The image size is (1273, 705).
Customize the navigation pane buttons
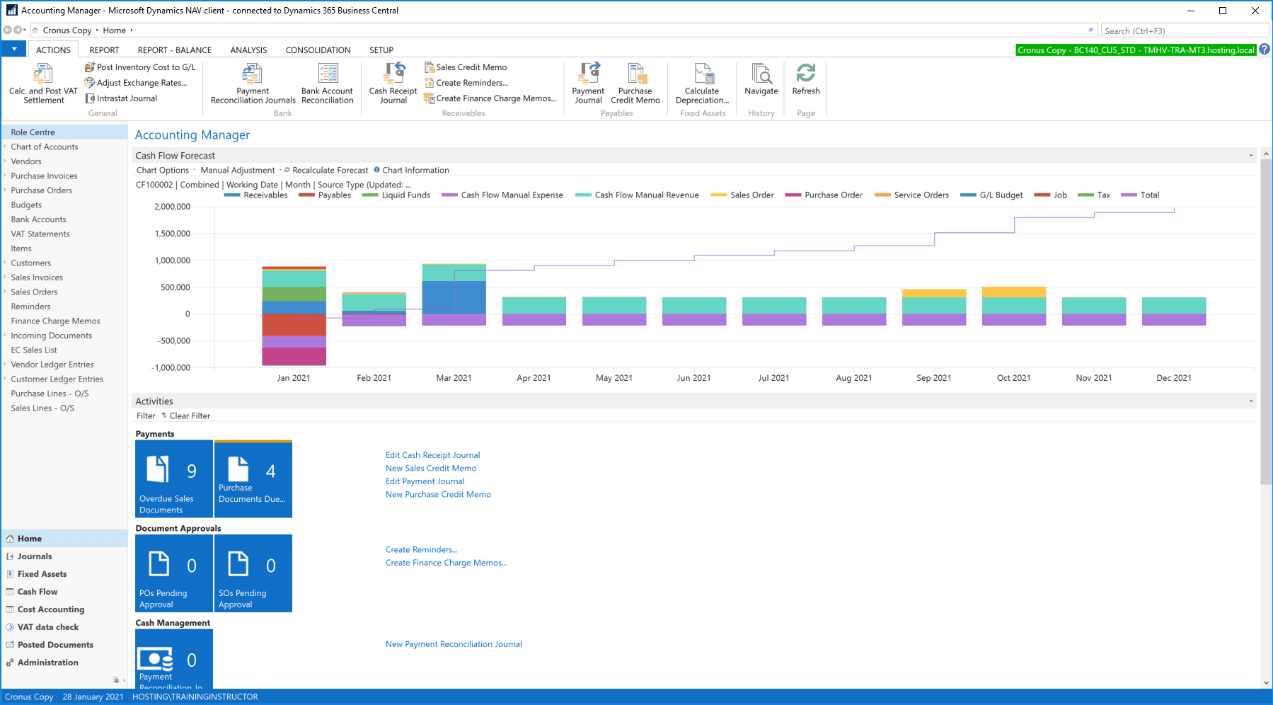point(118,680)
